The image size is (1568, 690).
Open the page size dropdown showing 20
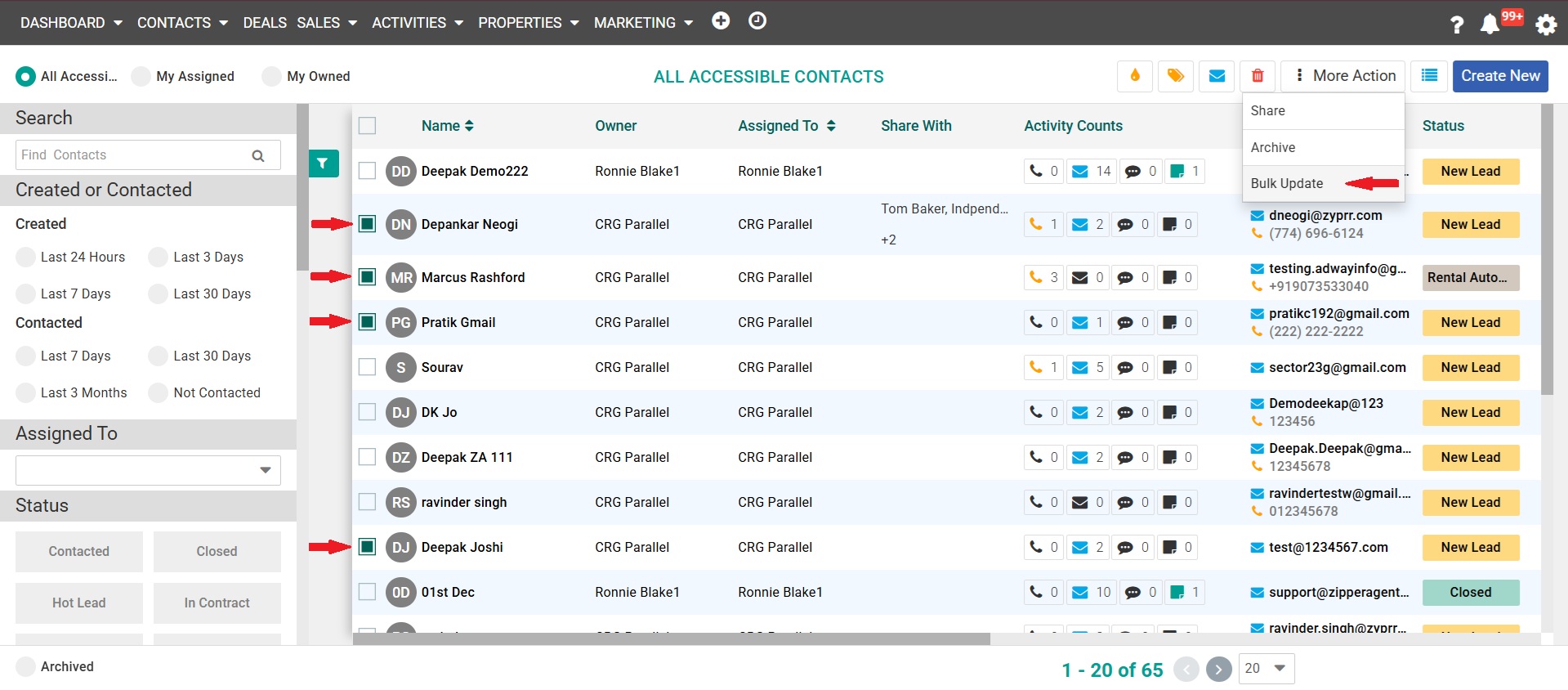(1266, 668)
